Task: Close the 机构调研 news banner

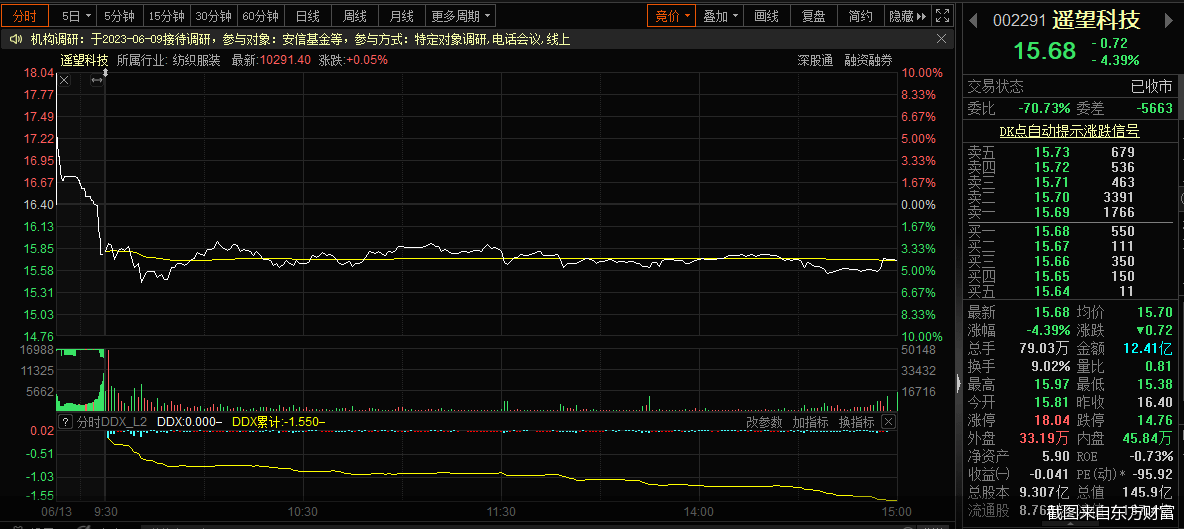Action: coord(941,38)
